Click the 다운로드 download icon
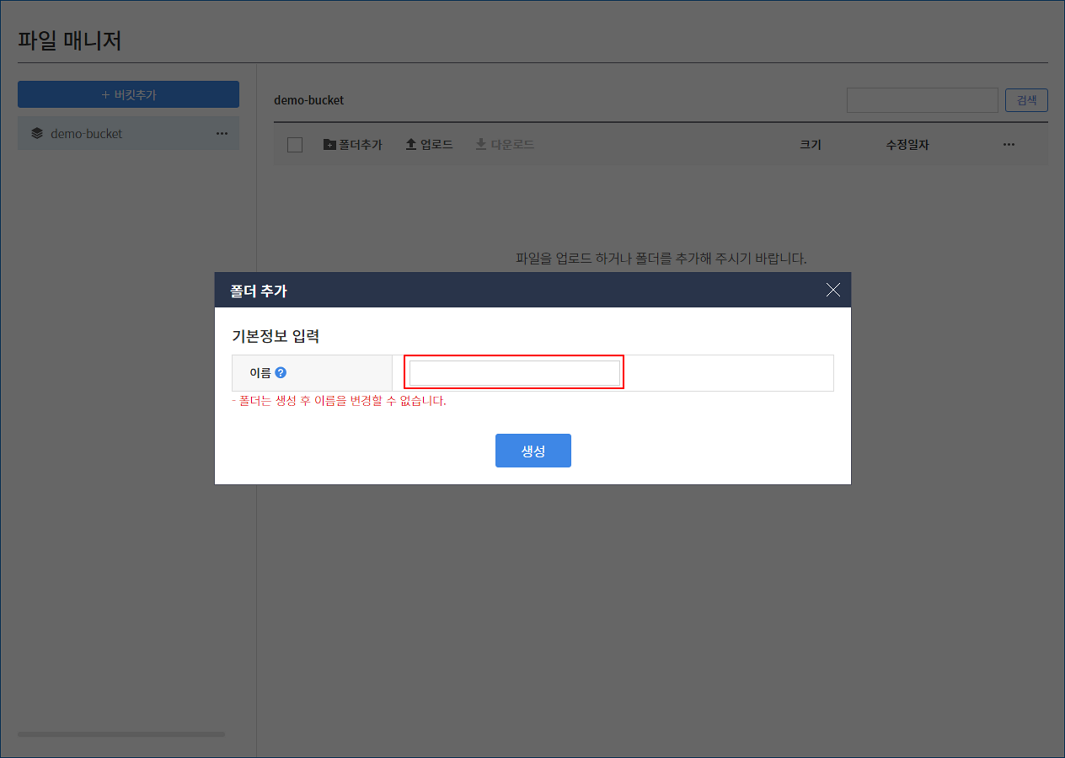Viewport: 1065px width, 758px height. [481, 145]
